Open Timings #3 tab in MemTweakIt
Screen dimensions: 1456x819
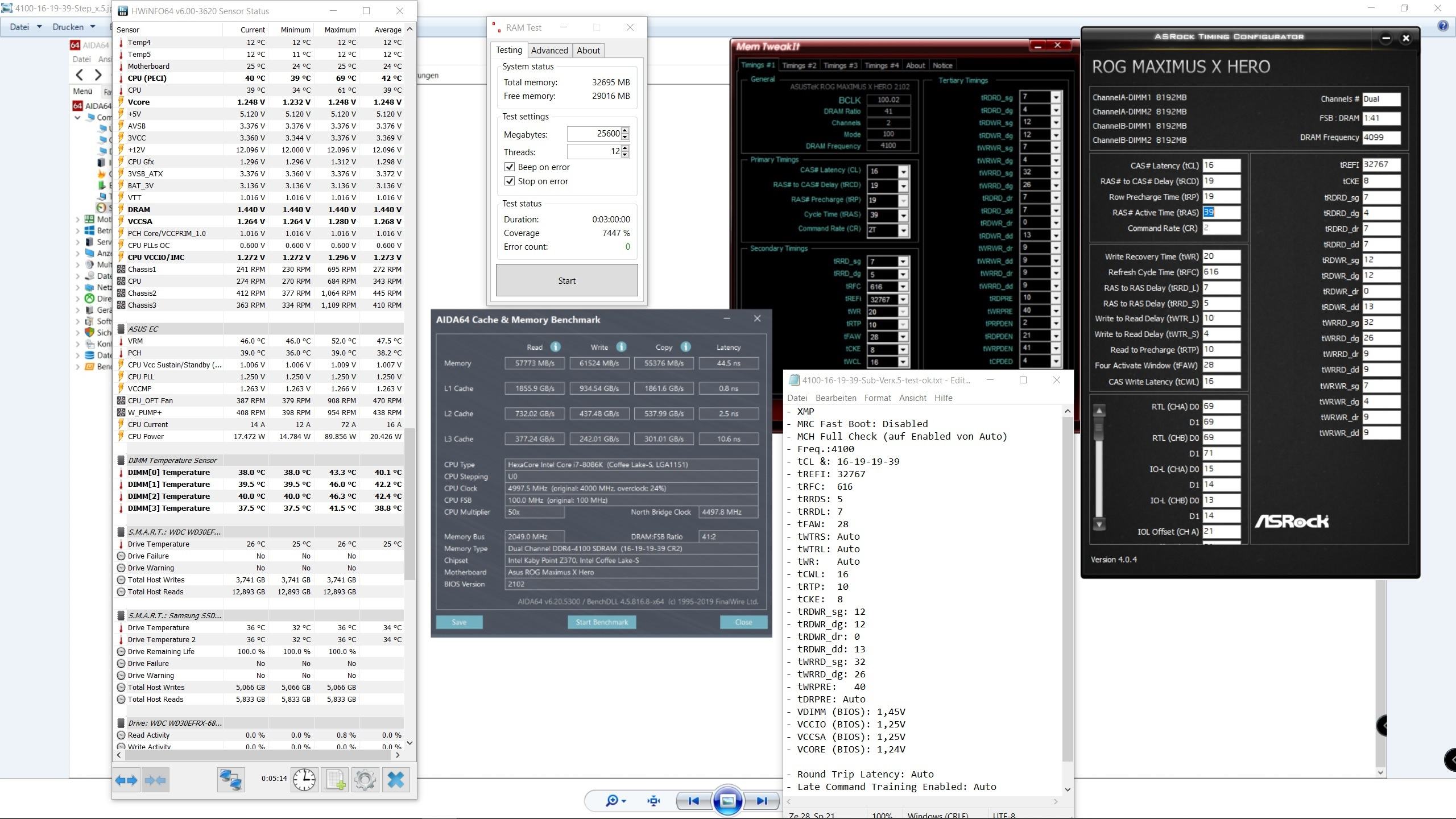840,65
